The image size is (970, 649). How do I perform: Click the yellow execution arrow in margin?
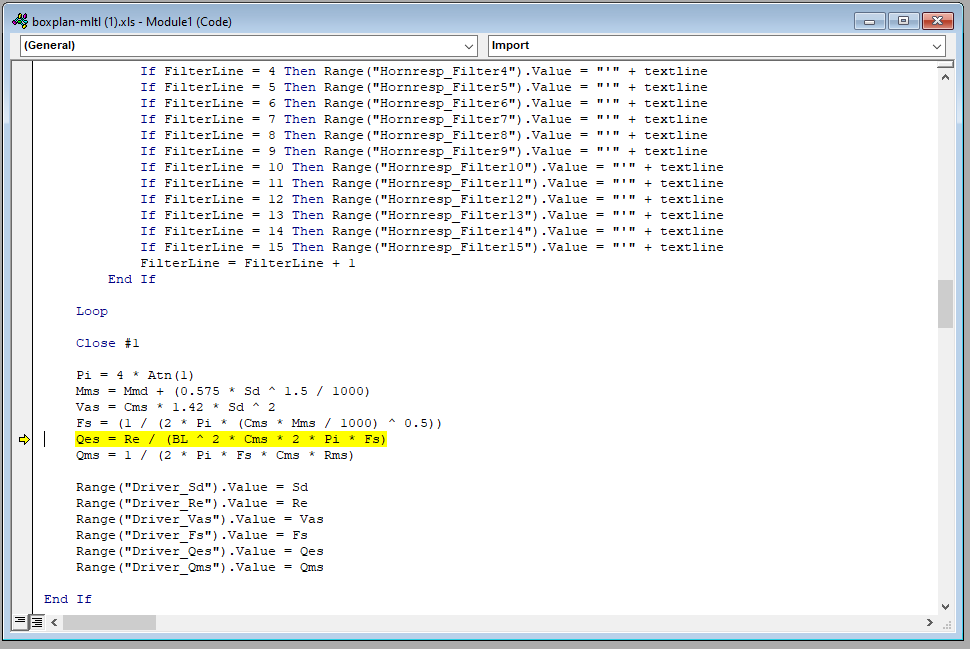tap(24, 439)
